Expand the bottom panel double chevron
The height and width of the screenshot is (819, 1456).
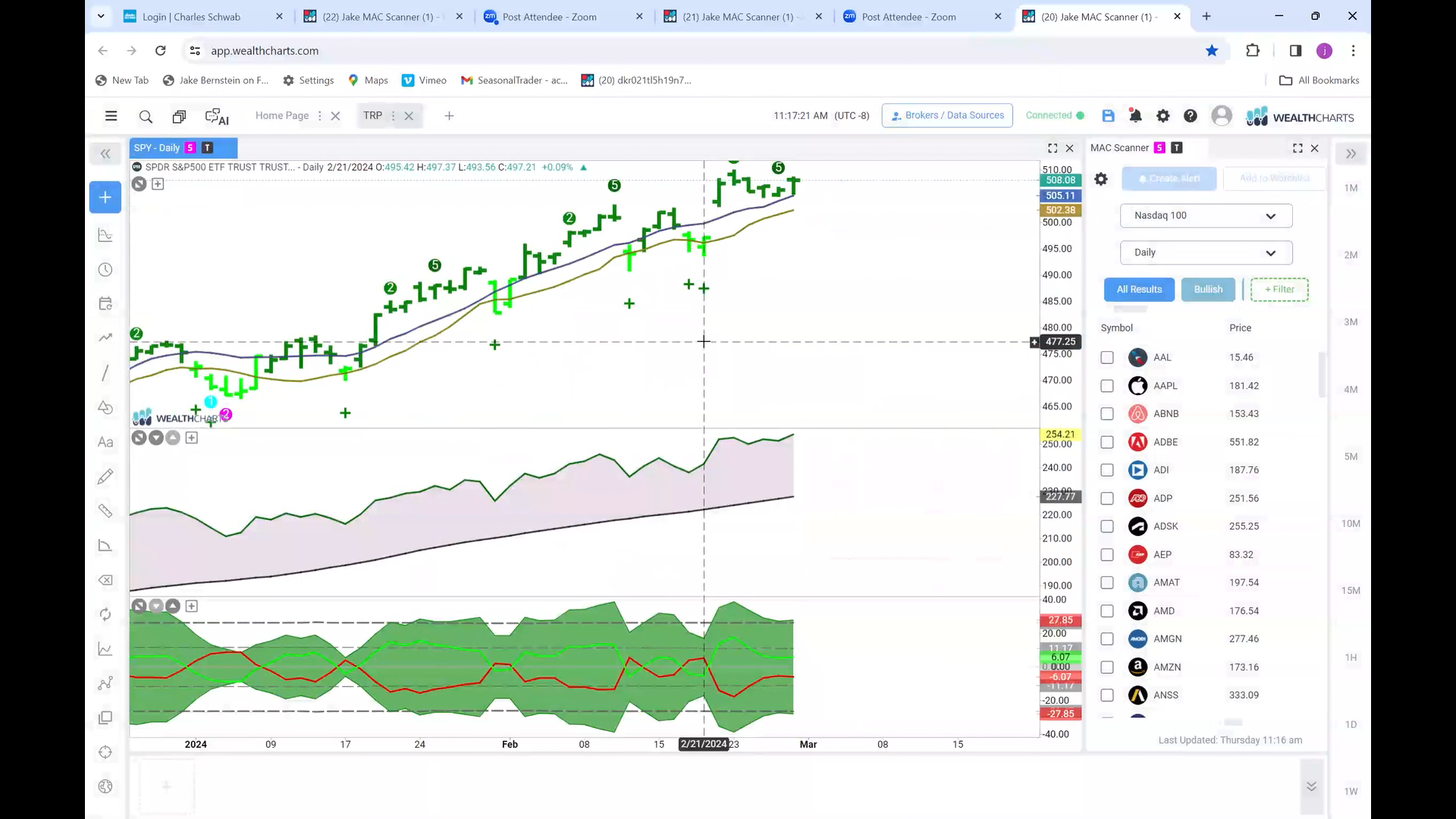pos(1311,786)
